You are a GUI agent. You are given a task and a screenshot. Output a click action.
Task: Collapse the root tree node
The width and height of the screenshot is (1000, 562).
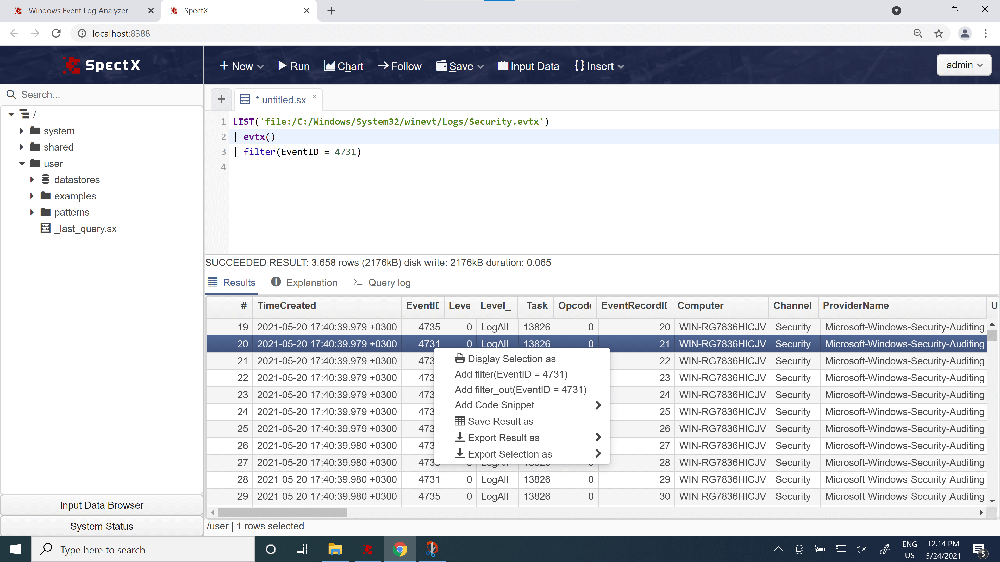pos(11,114)
